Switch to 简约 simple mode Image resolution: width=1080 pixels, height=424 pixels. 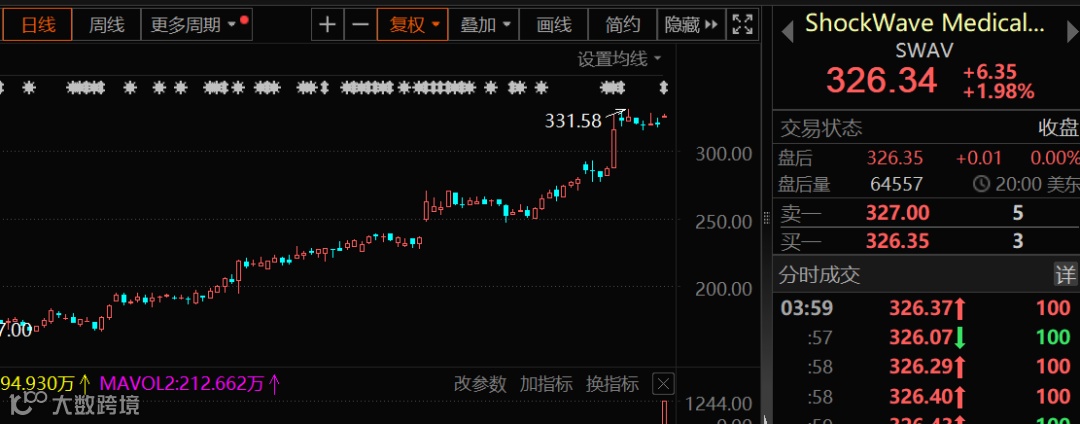(x=623, y=25)
